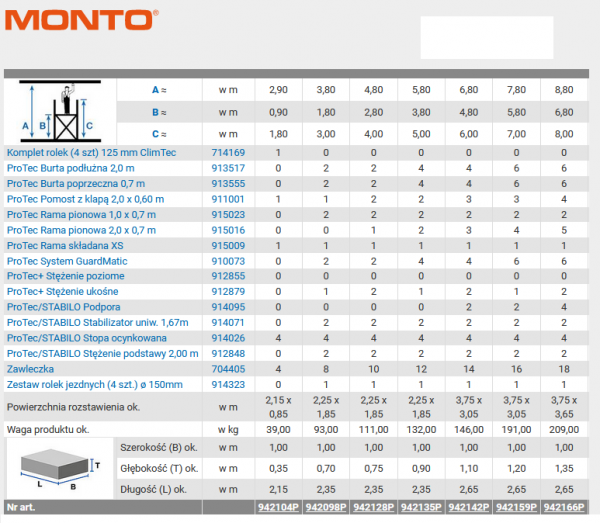Click the MONTO logo
The width and height of the screenshot is (600, 523).
point(82,20)
